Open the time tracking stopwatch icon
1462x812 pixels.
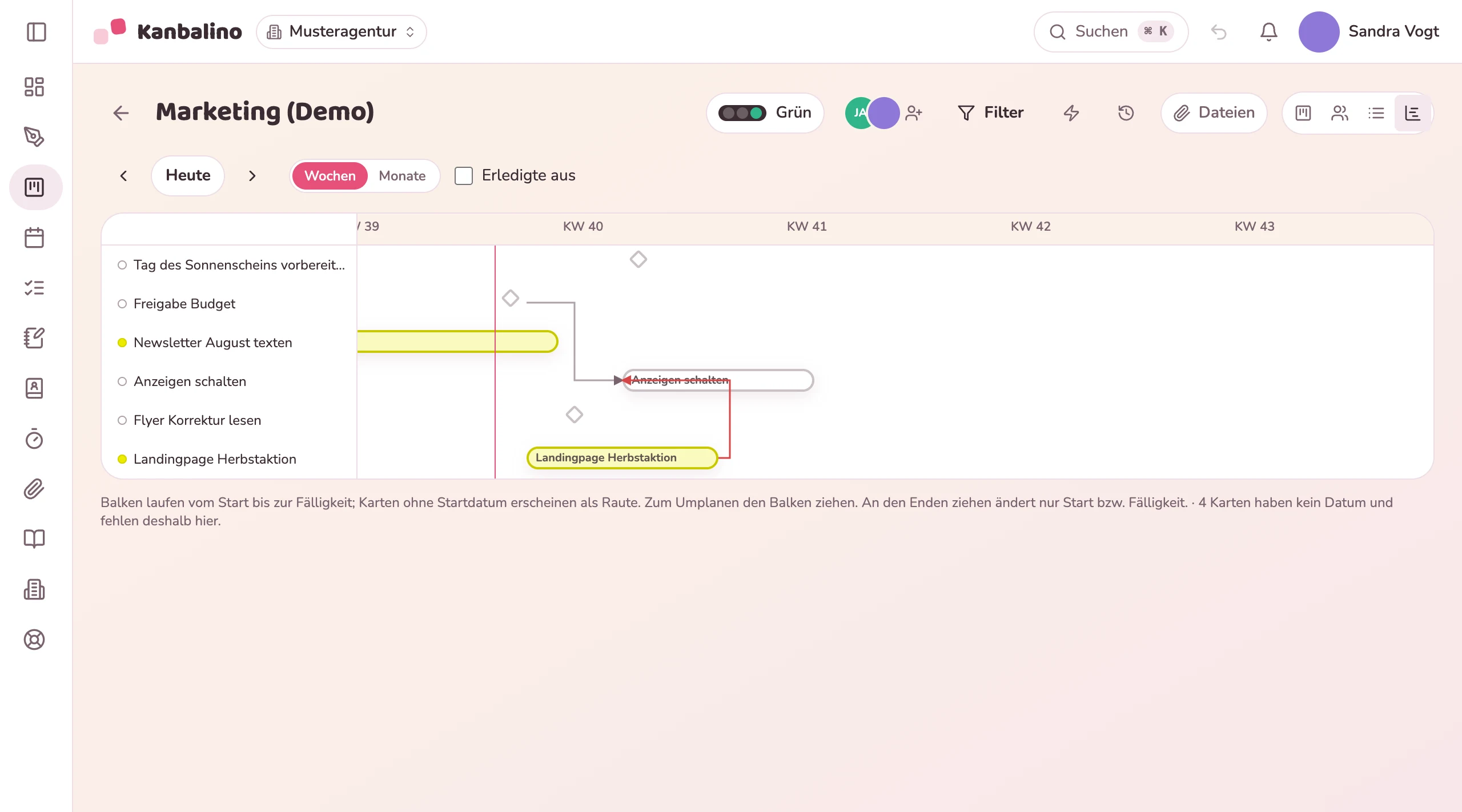[x=34, y=439]
